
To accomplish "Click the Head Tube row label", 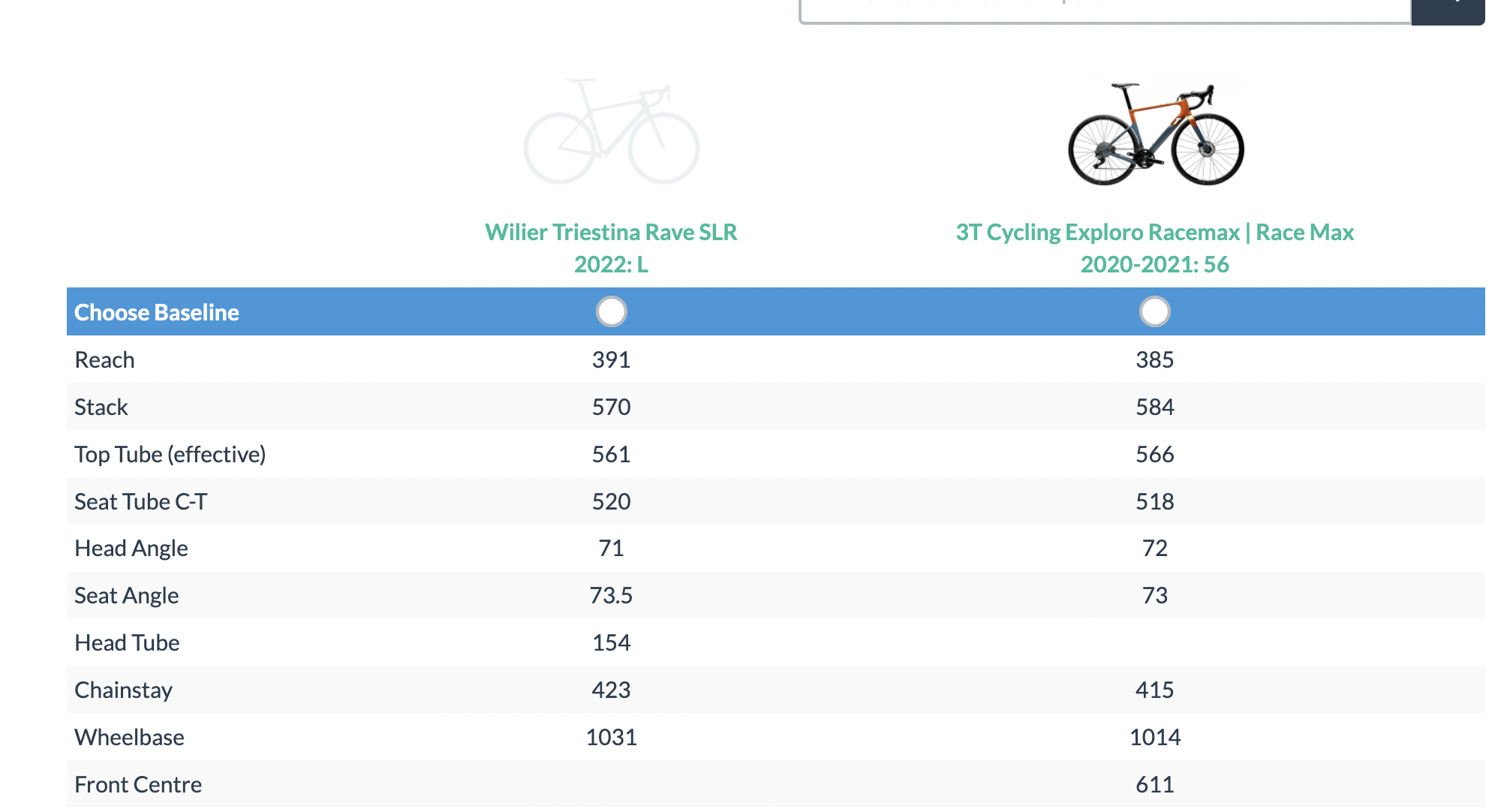I will tap(128, 643).
